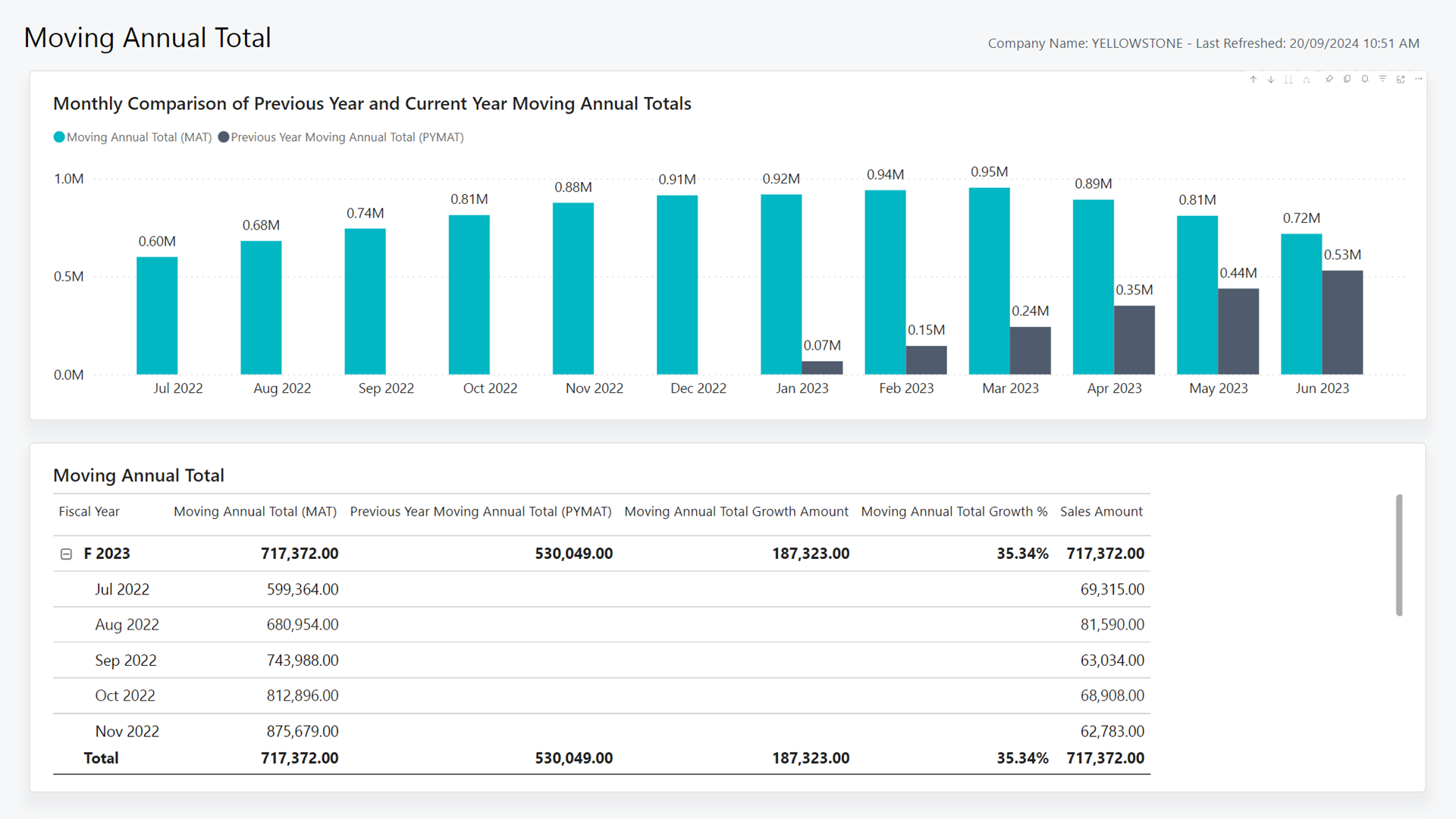Click the 0.95M data label
The image size is (1456, 819).
coord(990,172)
